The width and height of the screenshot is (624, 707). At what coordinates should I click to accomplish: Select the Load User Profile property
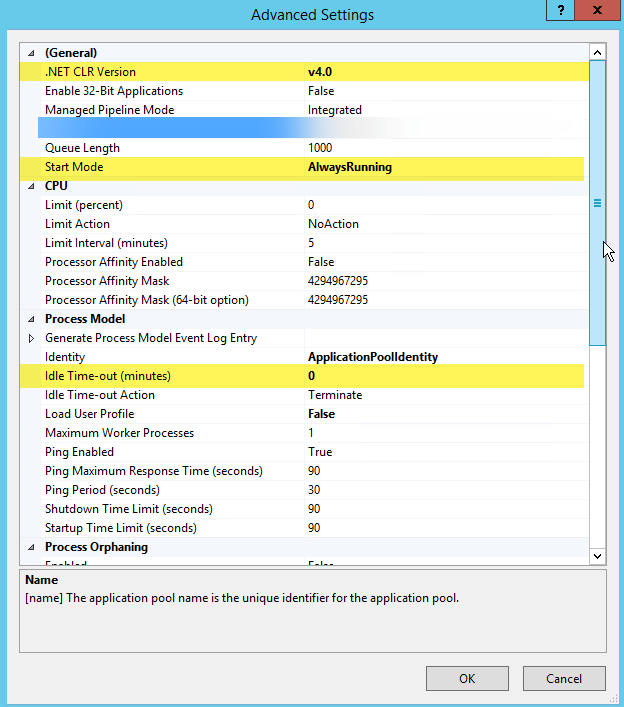pos(90,414)
